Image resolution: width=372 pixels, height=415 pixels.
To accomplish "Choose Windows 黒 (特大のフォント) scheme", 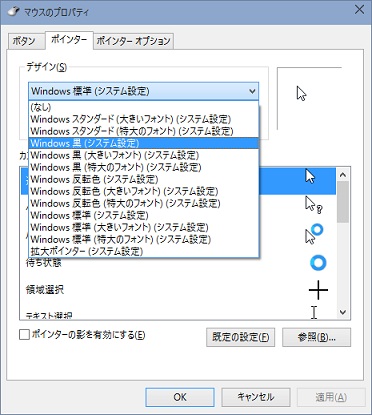I will (144, 167).
